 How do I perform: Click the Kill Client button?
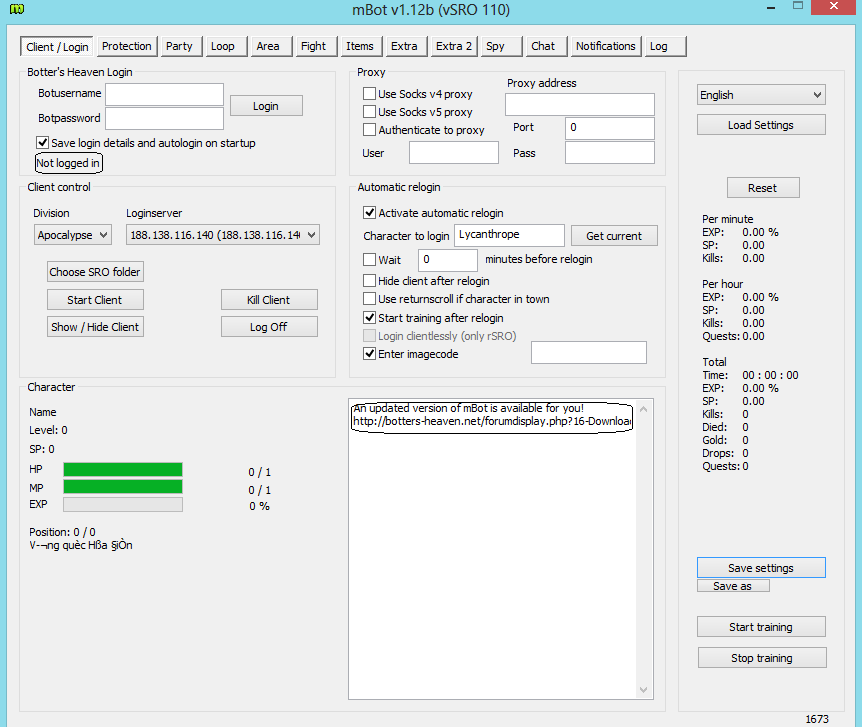coord(269,300)
